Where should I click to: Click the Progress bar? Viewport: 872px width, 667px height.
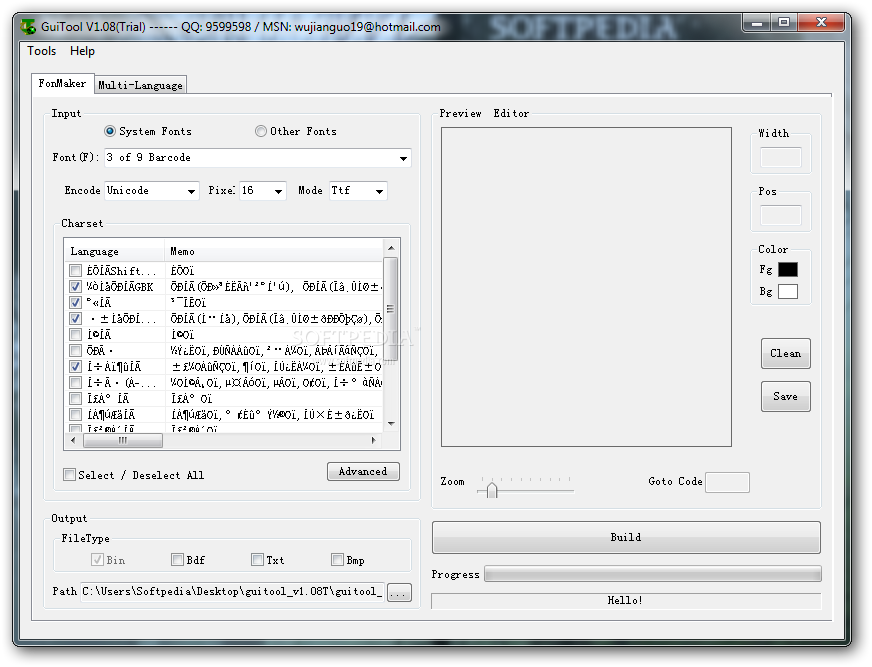pos(653,574)
